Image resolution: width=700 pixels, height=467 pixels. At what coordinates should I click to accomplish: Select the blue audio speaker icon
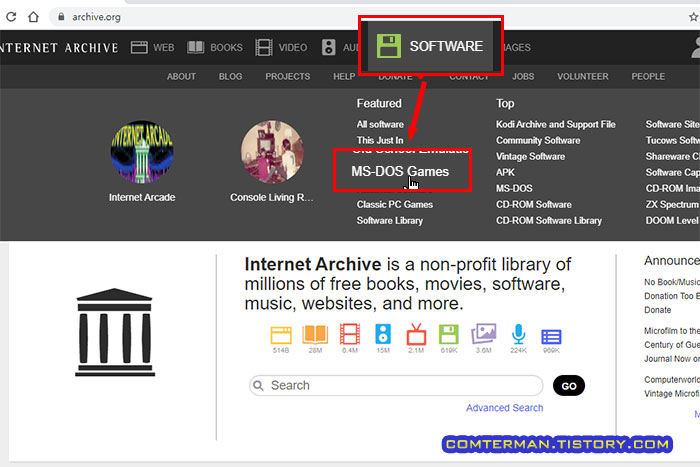click(383, 334)
